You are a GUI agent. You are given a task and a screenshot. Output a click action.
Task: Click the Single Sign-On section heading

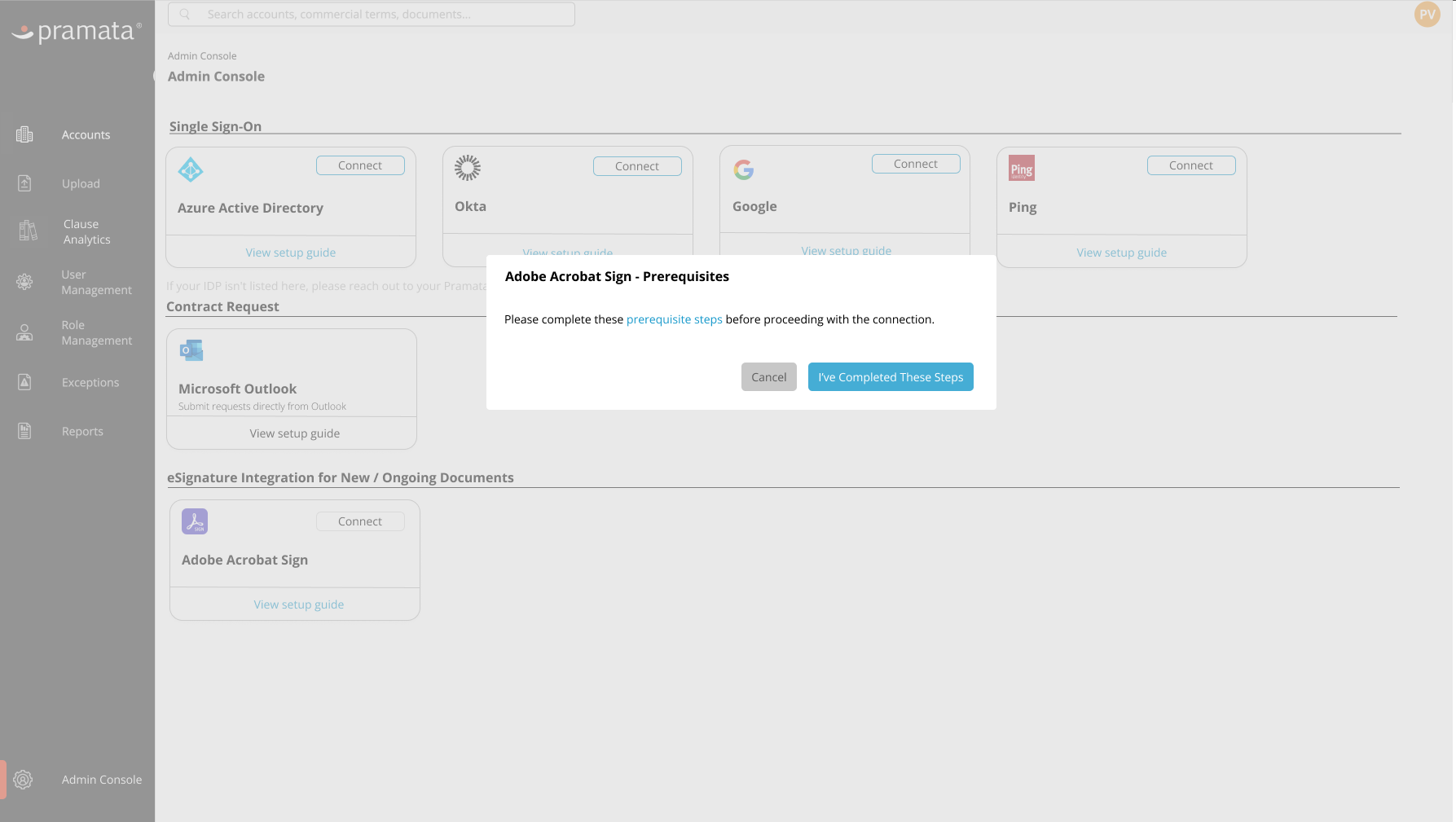(x=215, y=126)
